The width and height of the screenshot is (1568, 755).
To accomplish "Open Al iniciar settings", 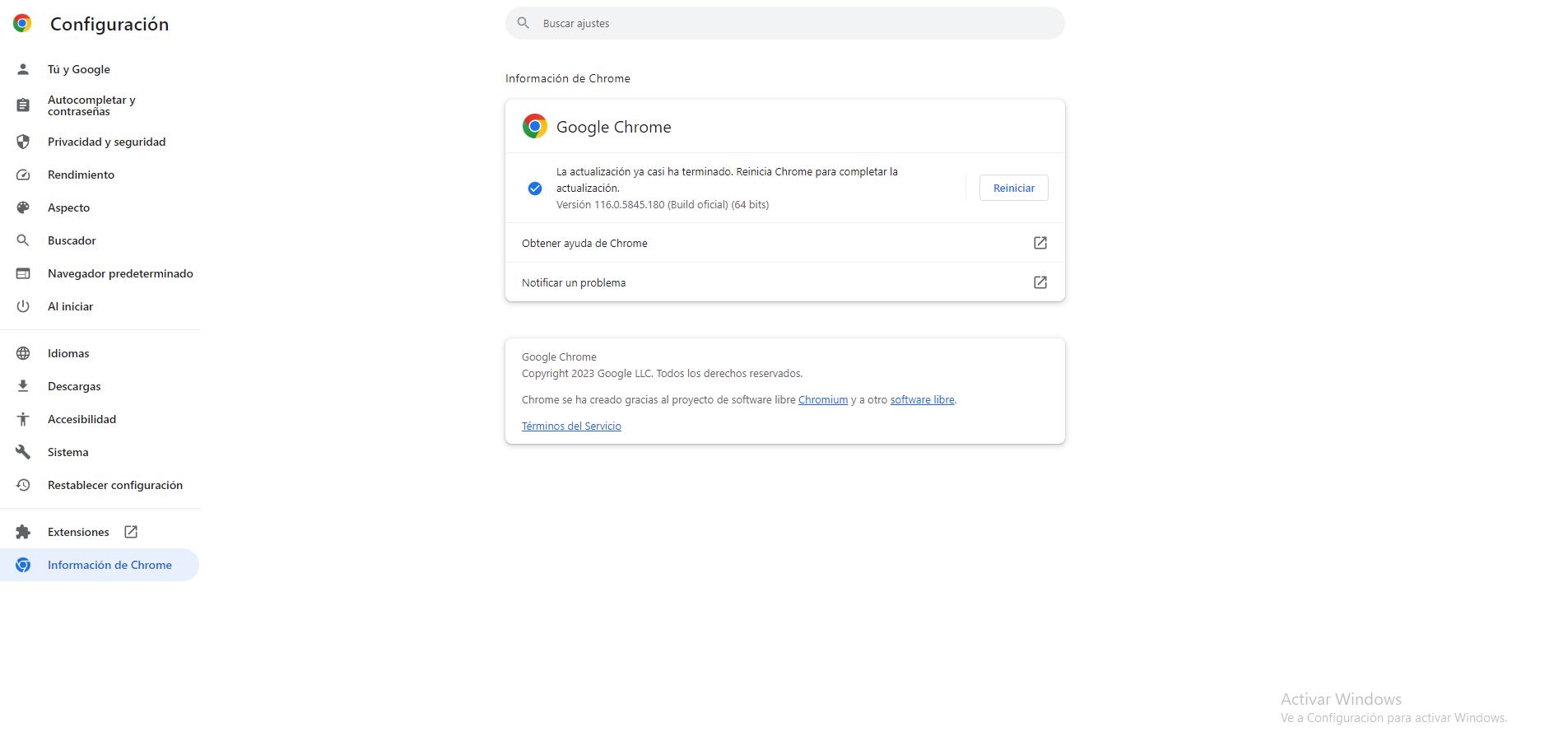I will coord(70,306).
